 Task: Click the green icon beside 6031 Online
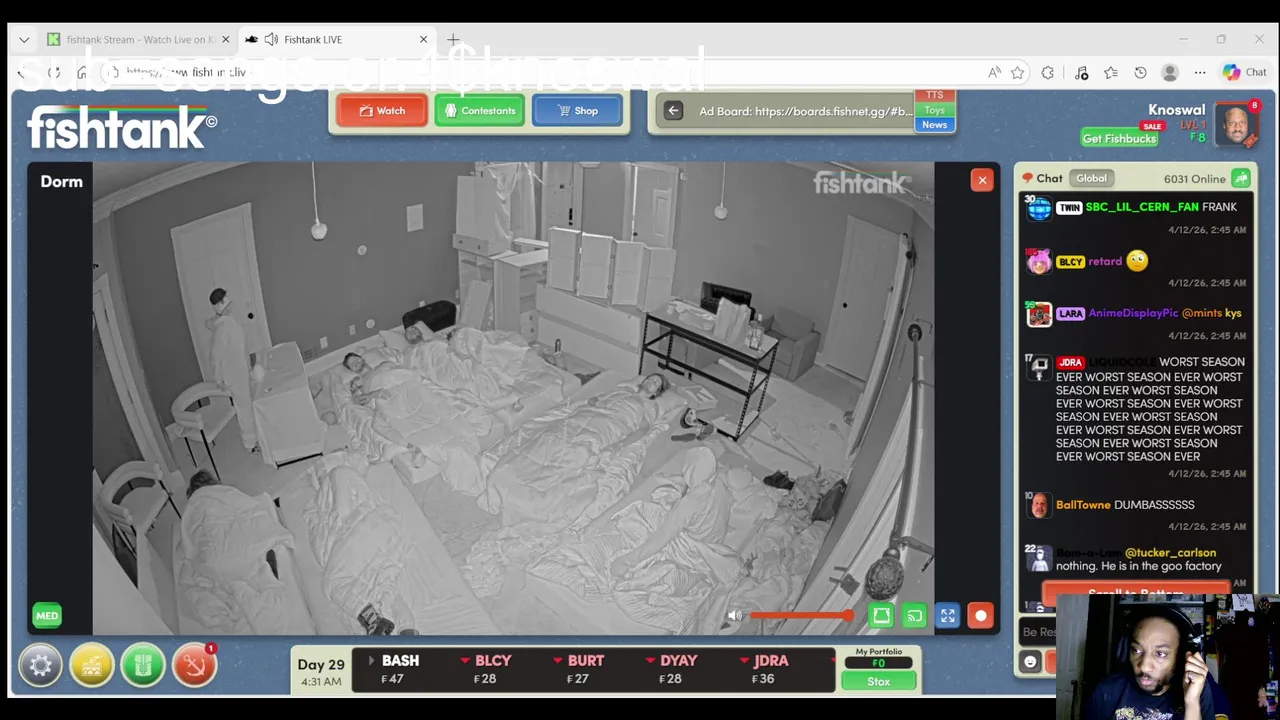coord(1241,178)
